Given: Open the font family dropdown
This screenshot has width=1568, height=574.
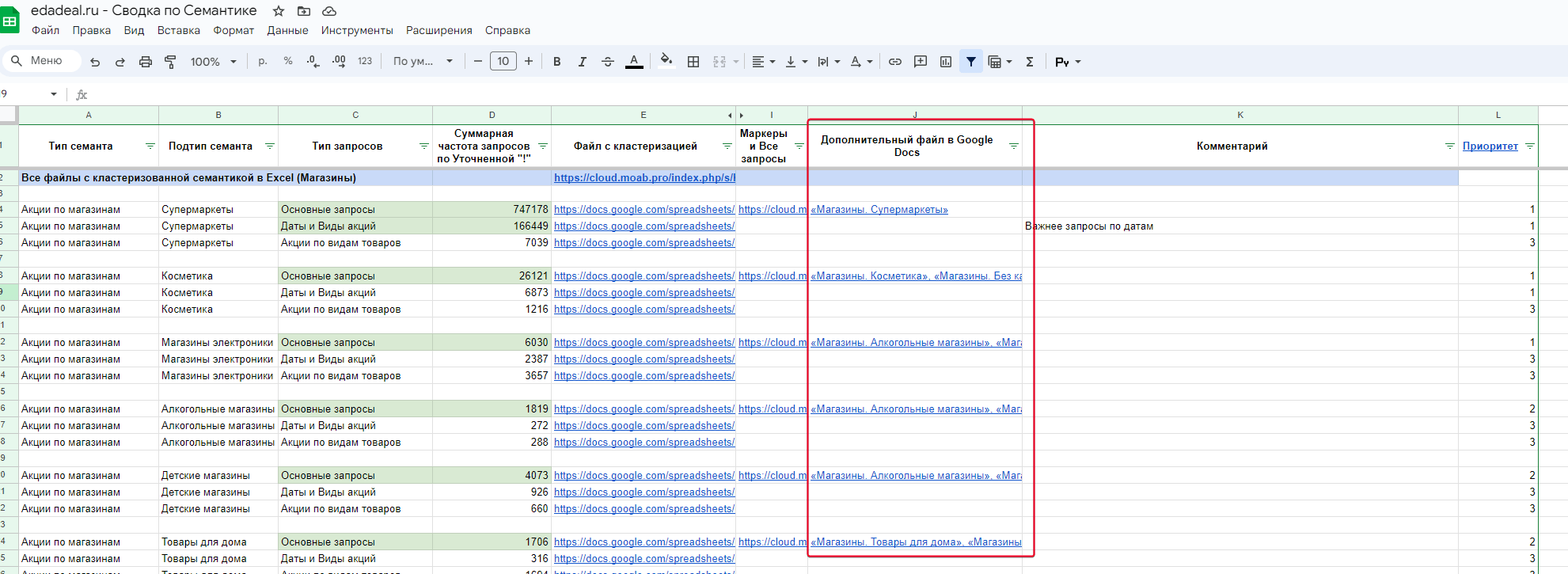Looking at the screenshot, I should [423, 62].
